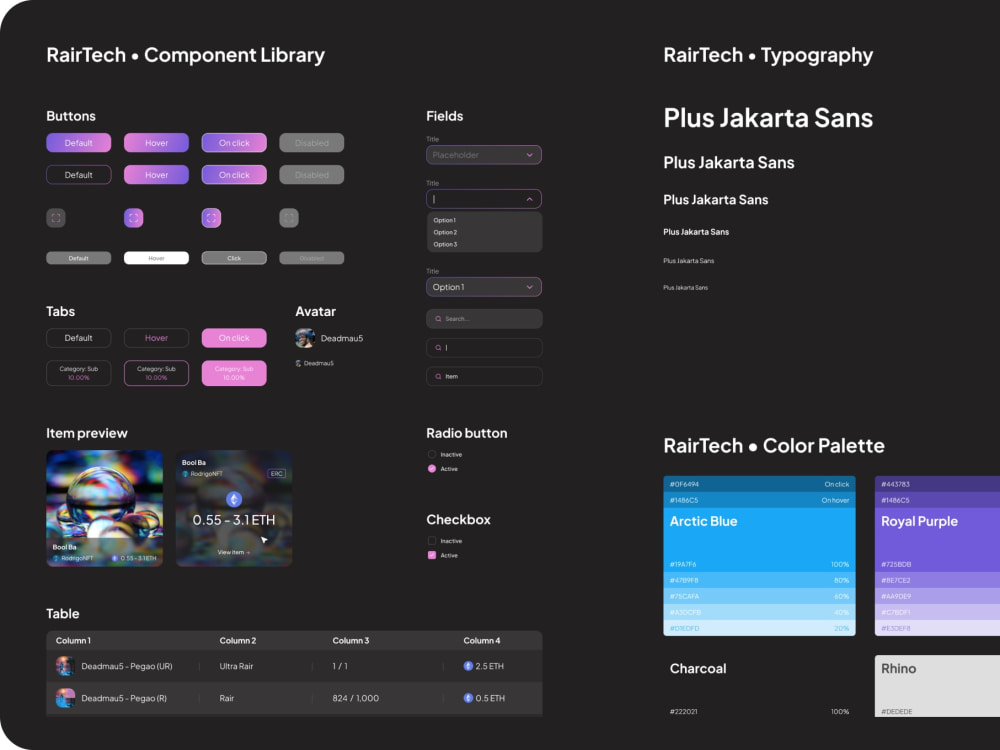Click 'Deadmau5 - Pegao (UR)' in the table
Screen dimensions: 1000x750
tap(127, 666)
